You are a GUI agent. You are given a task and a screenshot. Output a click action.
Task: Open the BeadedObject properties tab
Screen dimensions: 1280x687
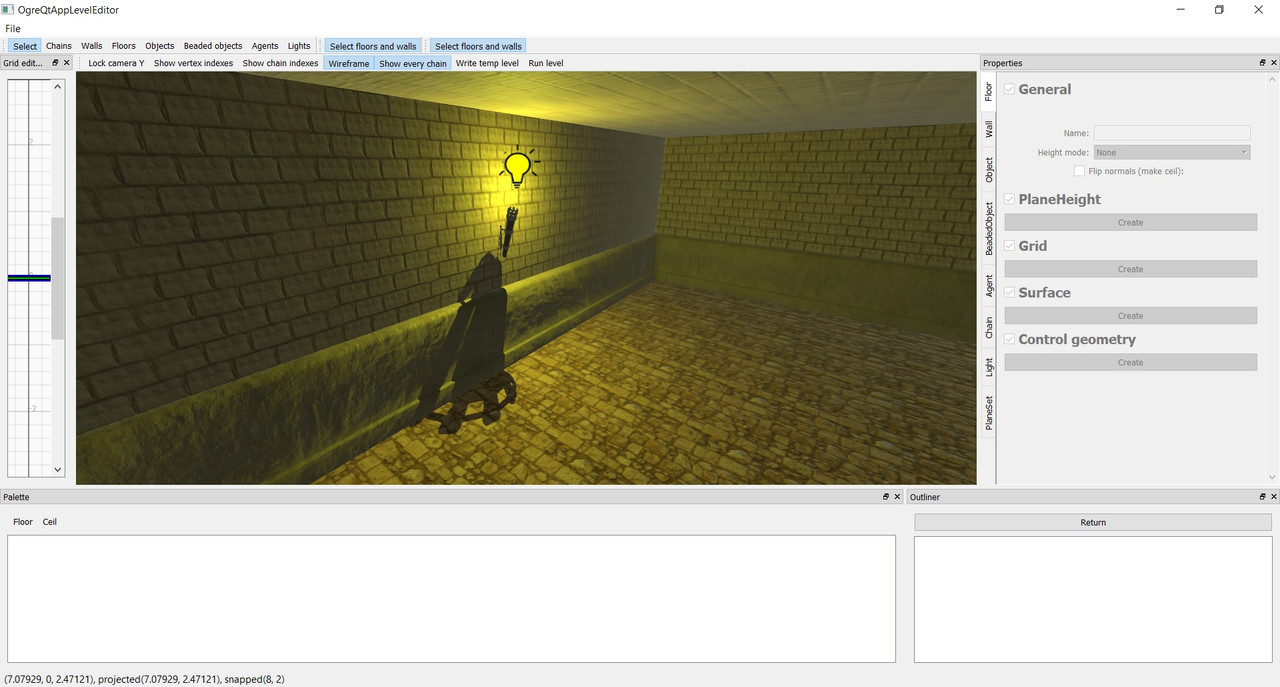[x=989, y=228]
